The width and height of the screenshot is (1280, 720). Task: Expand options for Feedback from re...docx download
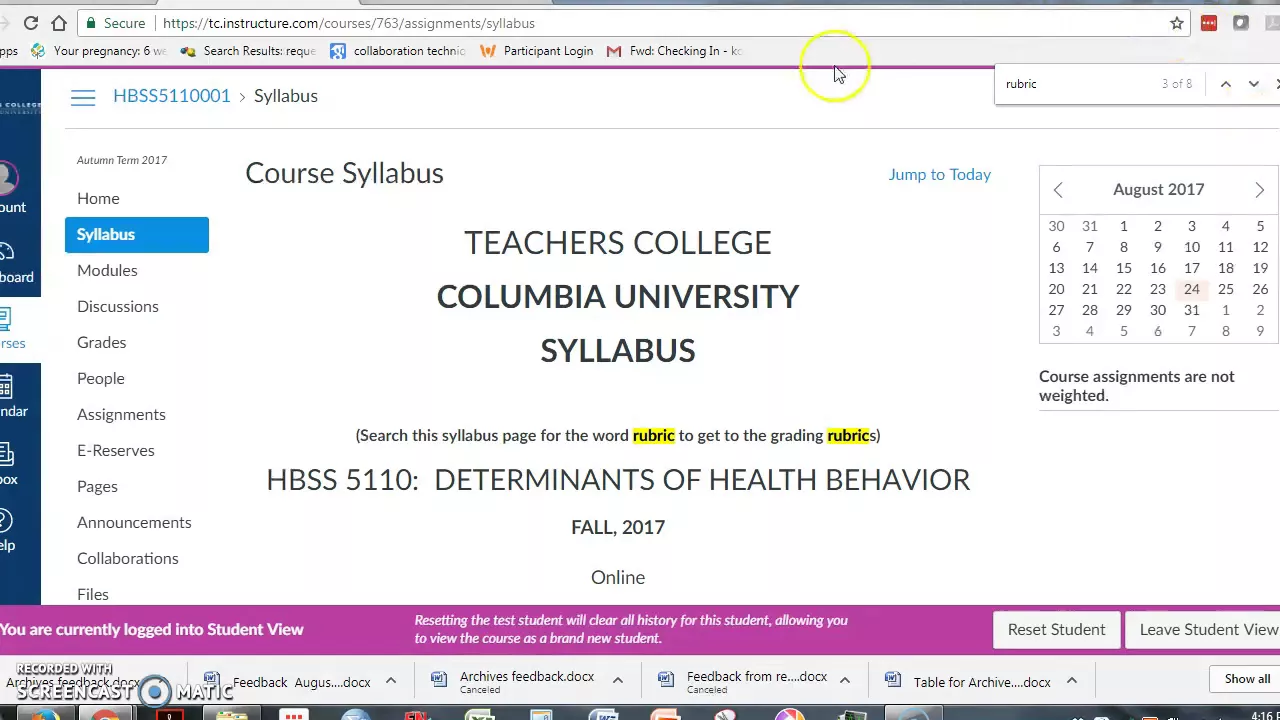[x=845, y=681]
